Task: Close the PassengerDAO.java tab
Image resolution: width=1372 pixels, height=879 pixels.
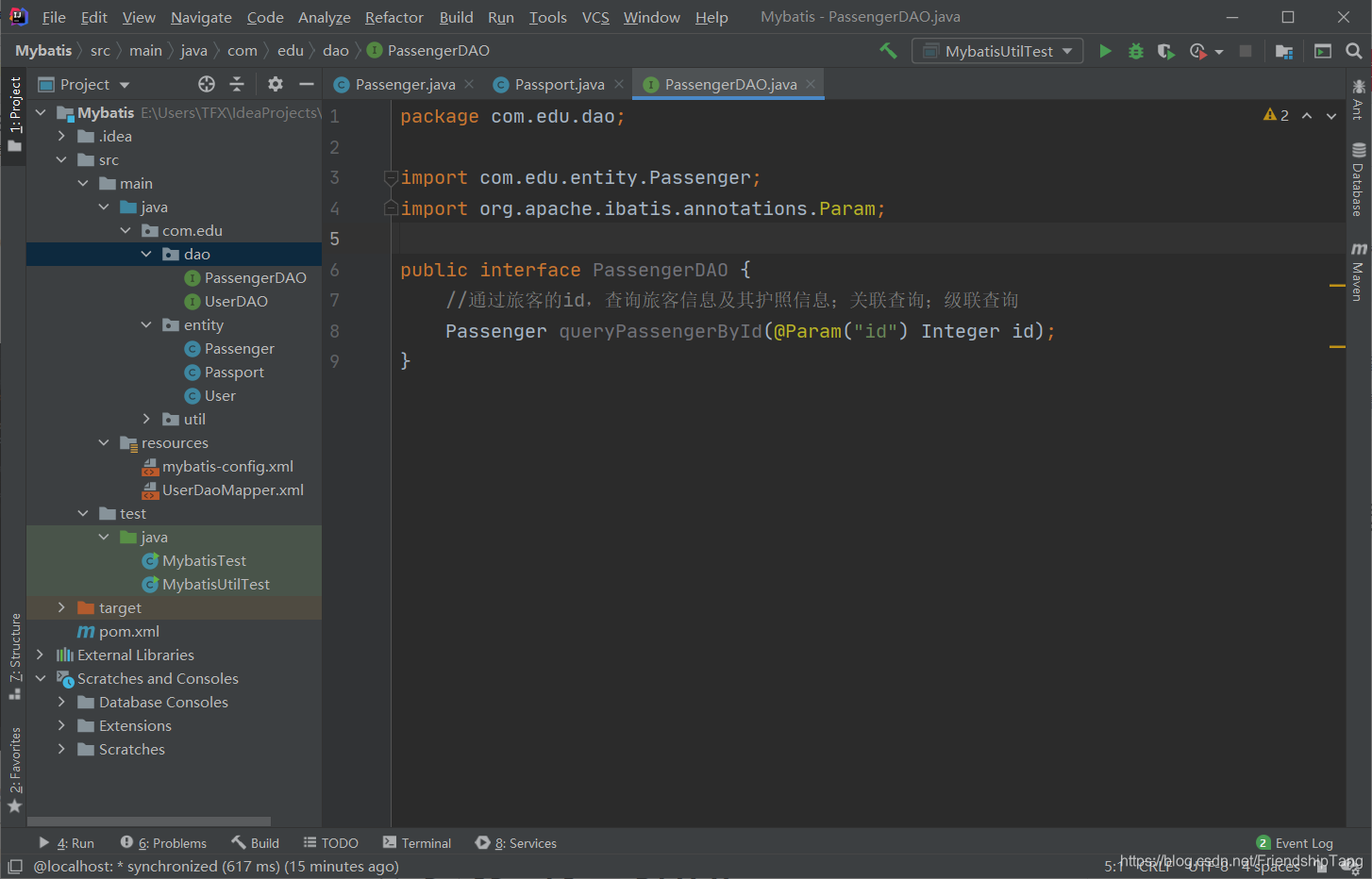Action: (x=811, y=84)
